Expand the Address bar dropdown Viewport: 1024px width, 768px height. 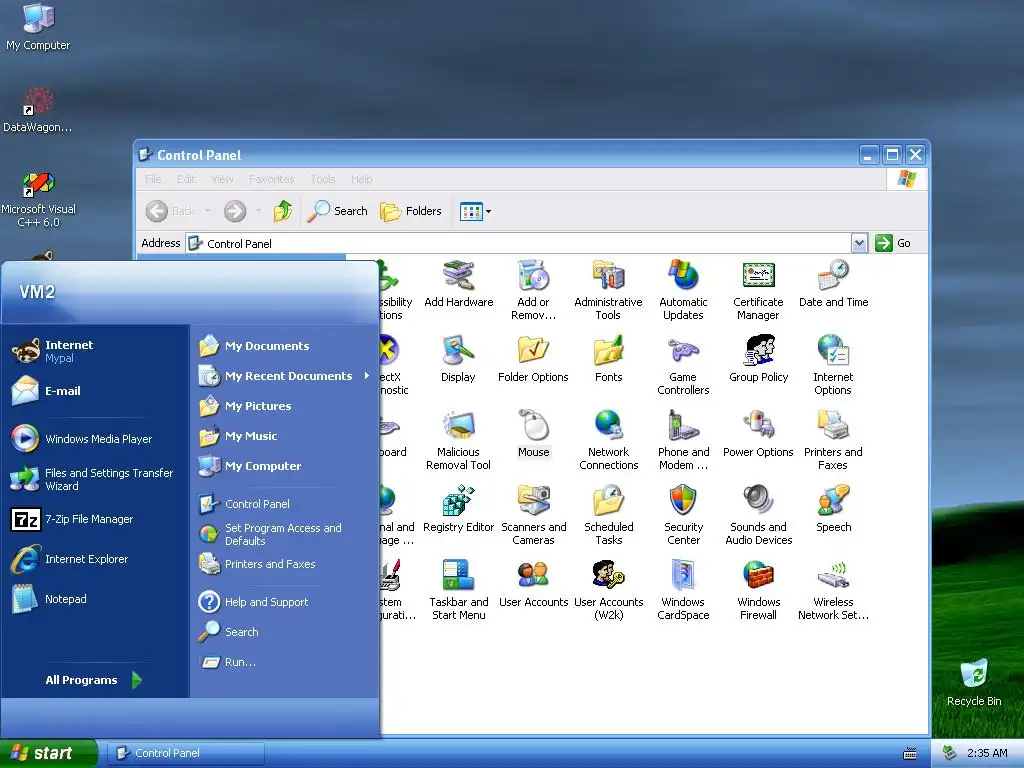[x=859, y=243]
